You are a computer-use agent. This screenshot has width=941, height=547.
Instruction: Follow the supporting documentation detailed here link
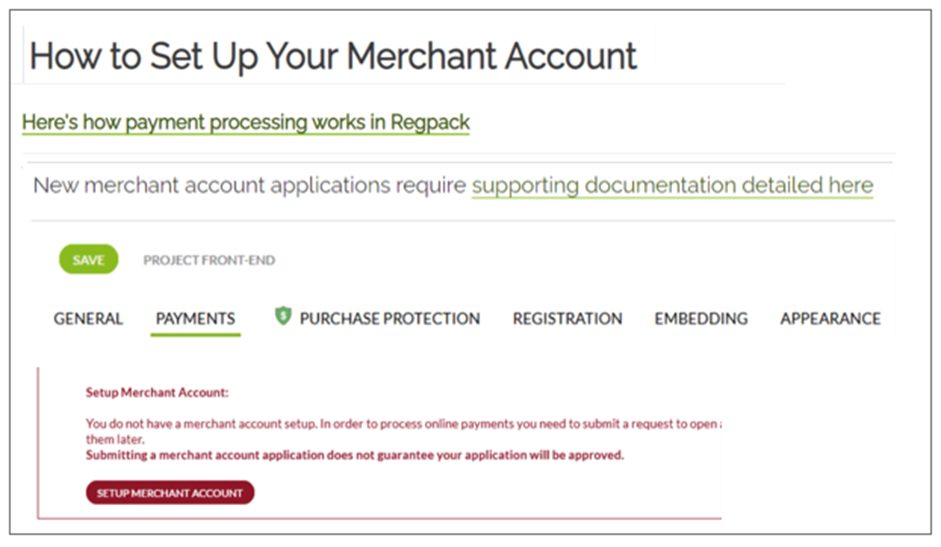(672, 186)
